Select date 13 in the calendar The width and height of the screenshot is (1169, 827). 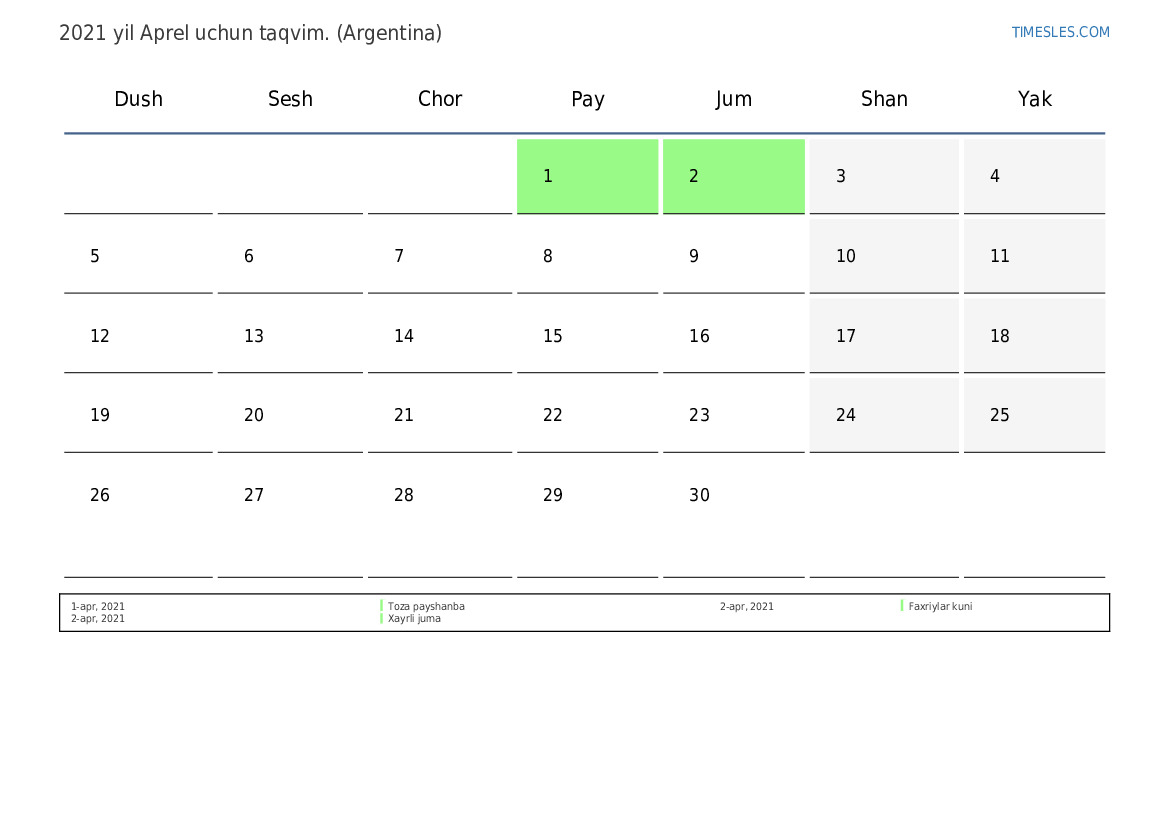[x=290, y=336]
